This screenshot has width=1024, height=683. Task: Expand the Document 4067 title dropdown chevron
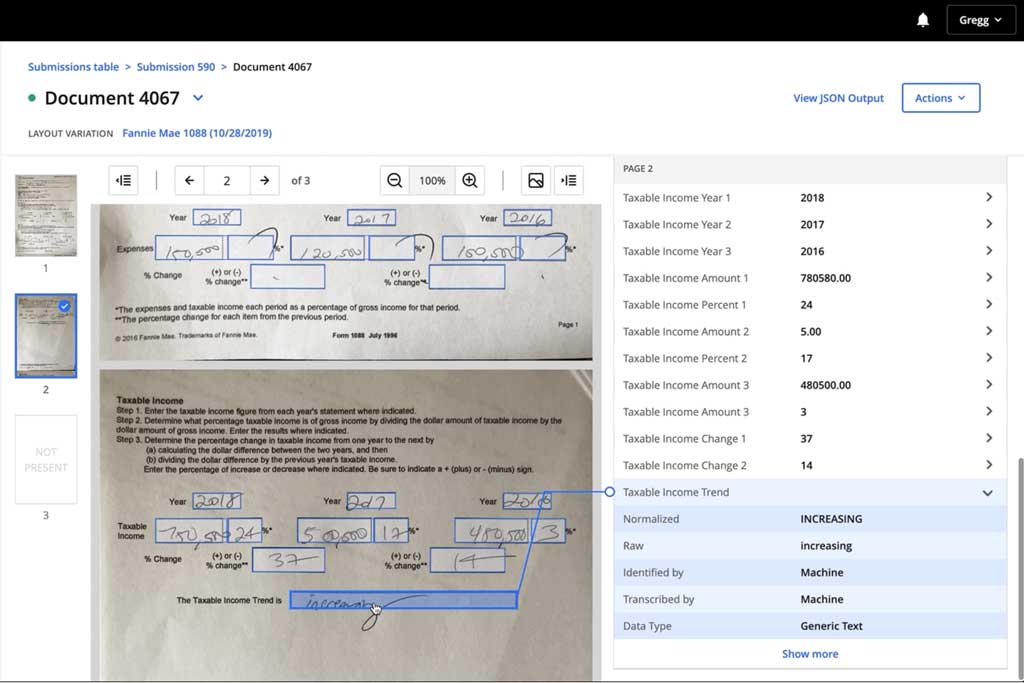pyautogui.click(x=198, y=98)
